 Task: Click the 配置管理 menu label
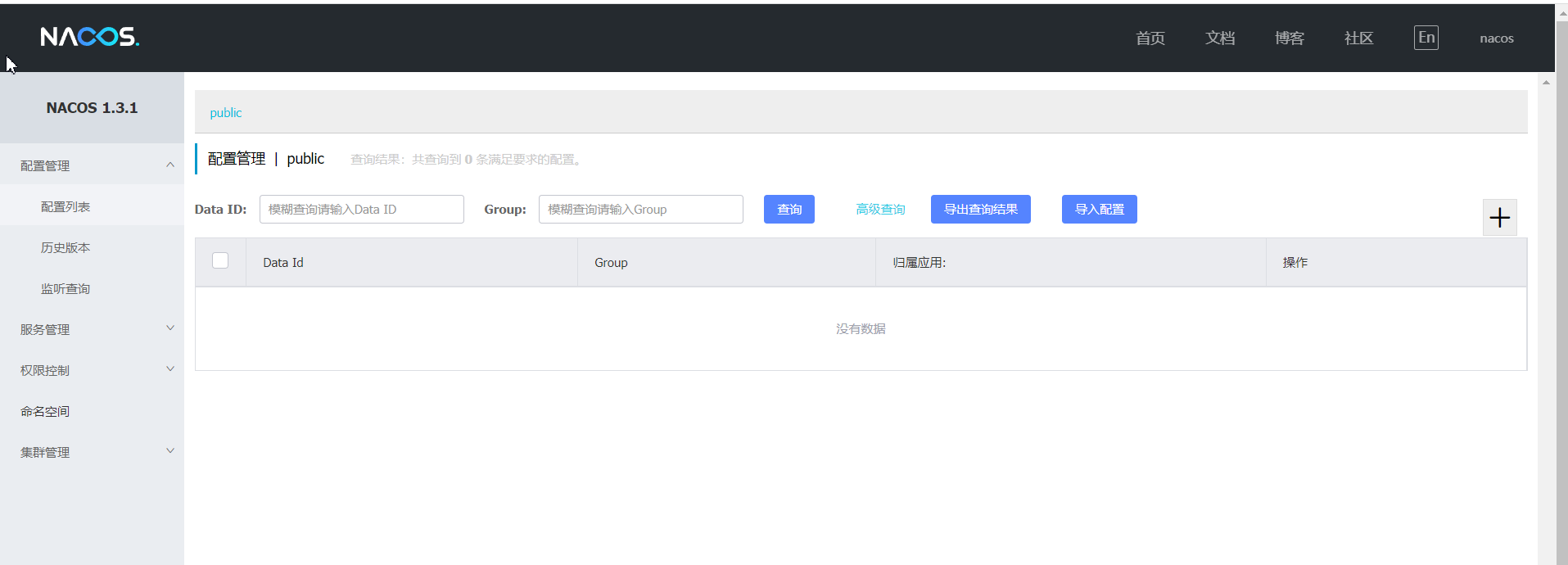[x=45, y=165]
